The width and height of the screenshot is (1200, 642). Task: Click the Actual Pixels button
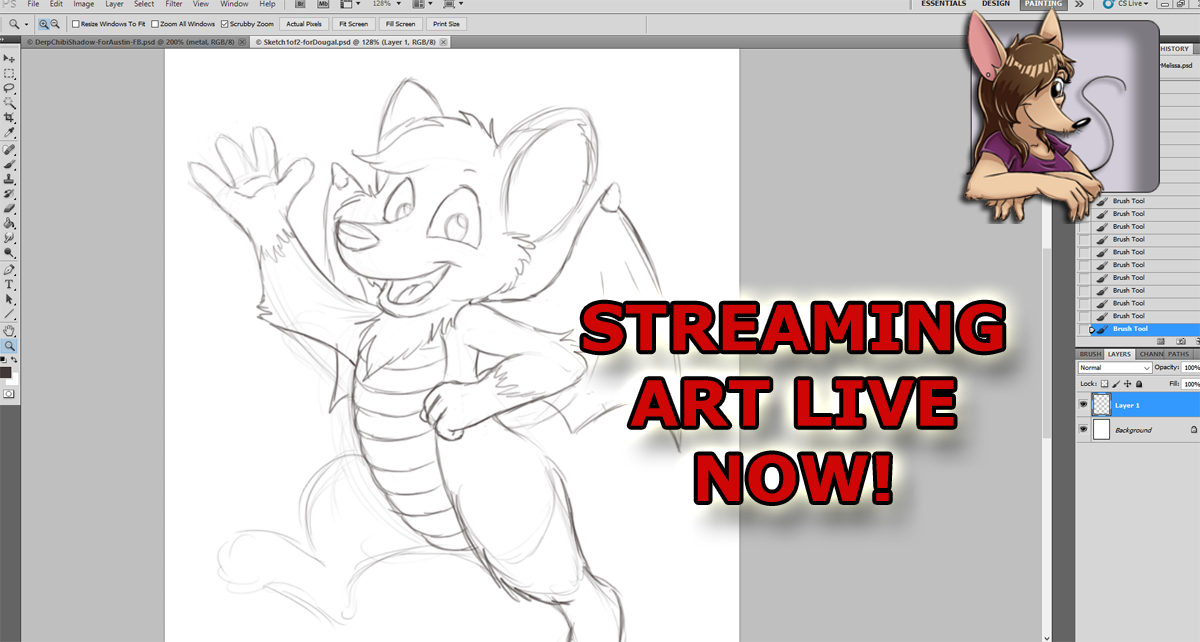click(303, 23)
